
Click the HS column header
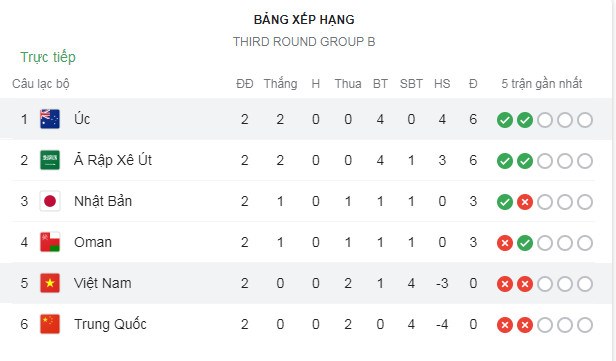point(442,84)
